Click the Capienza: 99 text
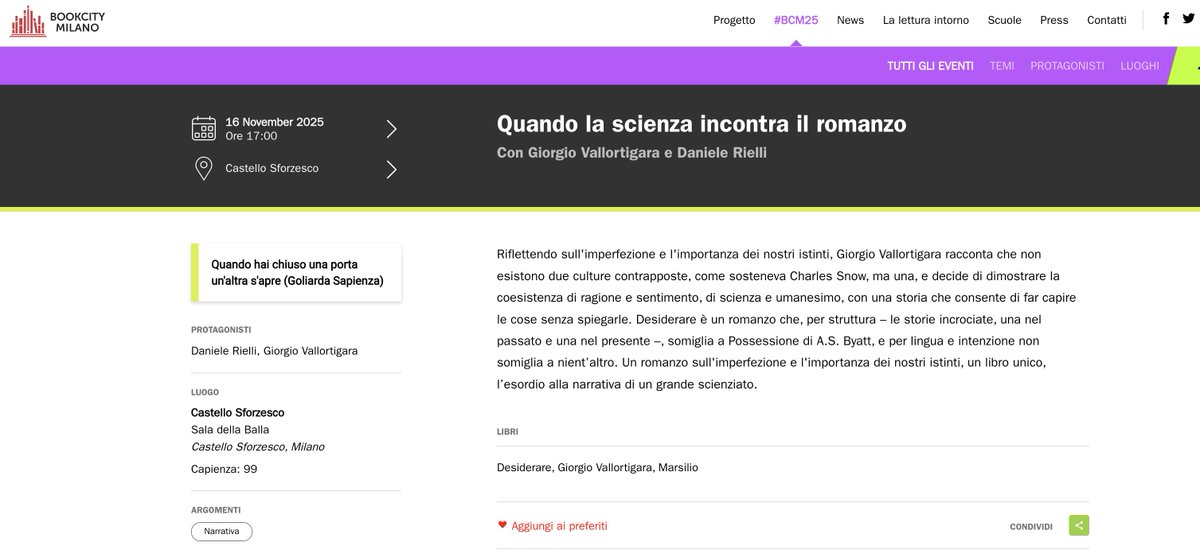This screenshot has height=558, width=1200. (x=224, y=468)
